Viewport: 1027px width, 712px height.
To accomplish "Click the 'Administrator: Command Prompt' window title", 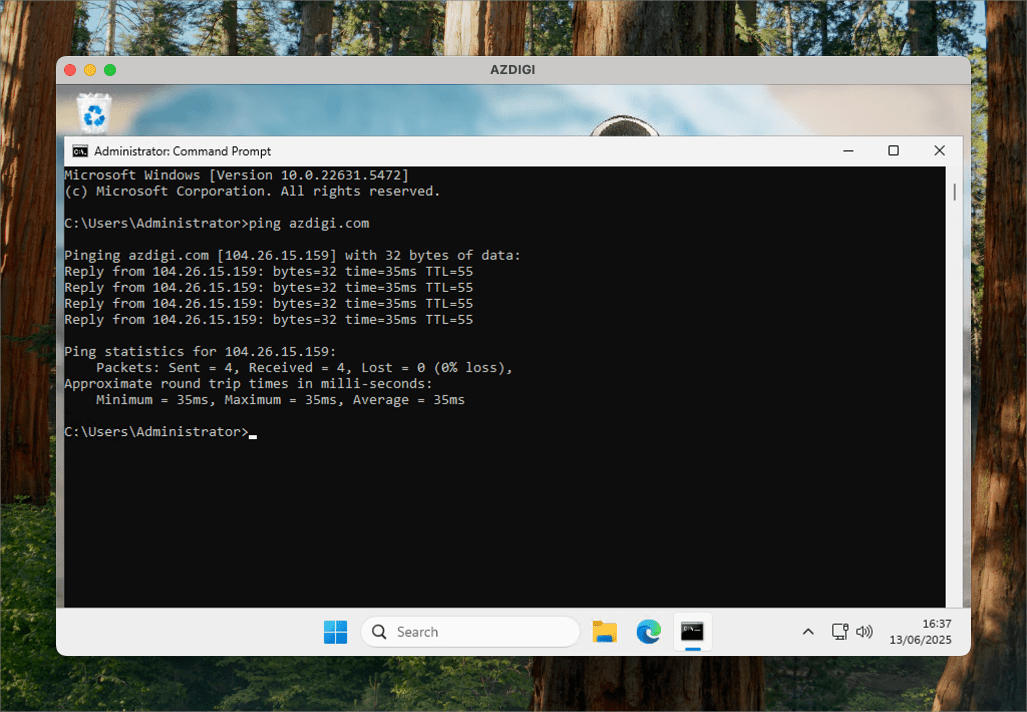I will click(x=182, y=151).
